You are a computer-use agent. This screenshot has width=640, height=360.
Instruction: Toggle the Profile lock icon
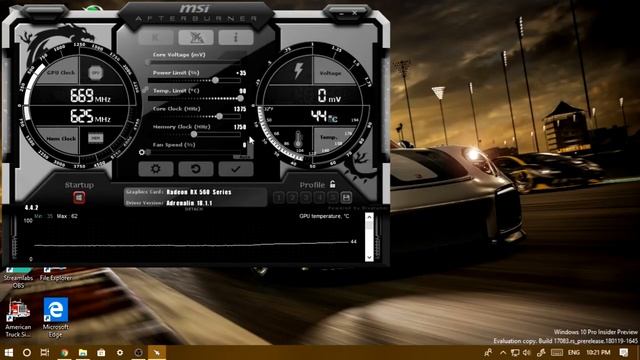333,184
